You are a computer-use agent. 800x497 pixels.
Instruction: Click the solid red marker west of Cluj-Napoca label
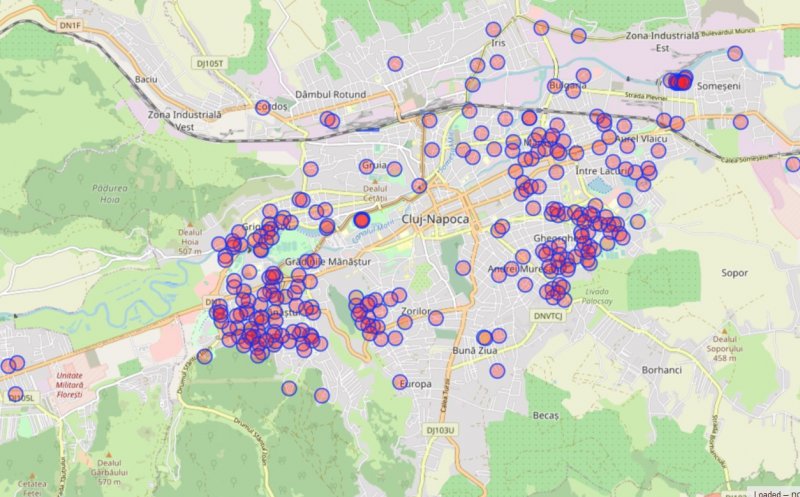[x=362, y=220]
